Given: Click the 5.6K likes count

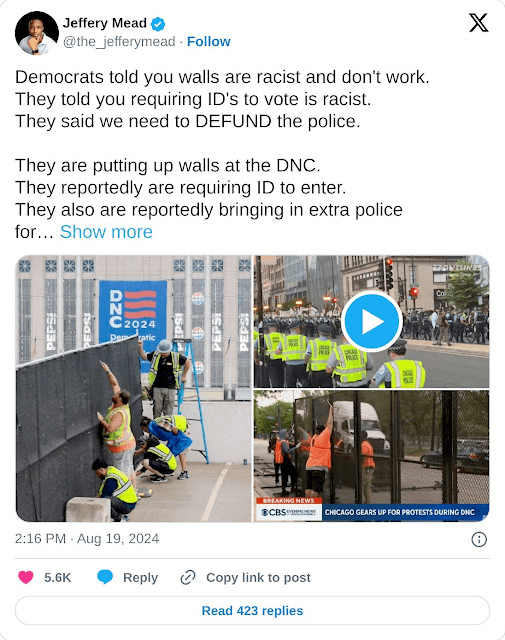Looking at the screenshot, I should pos(58,578).
